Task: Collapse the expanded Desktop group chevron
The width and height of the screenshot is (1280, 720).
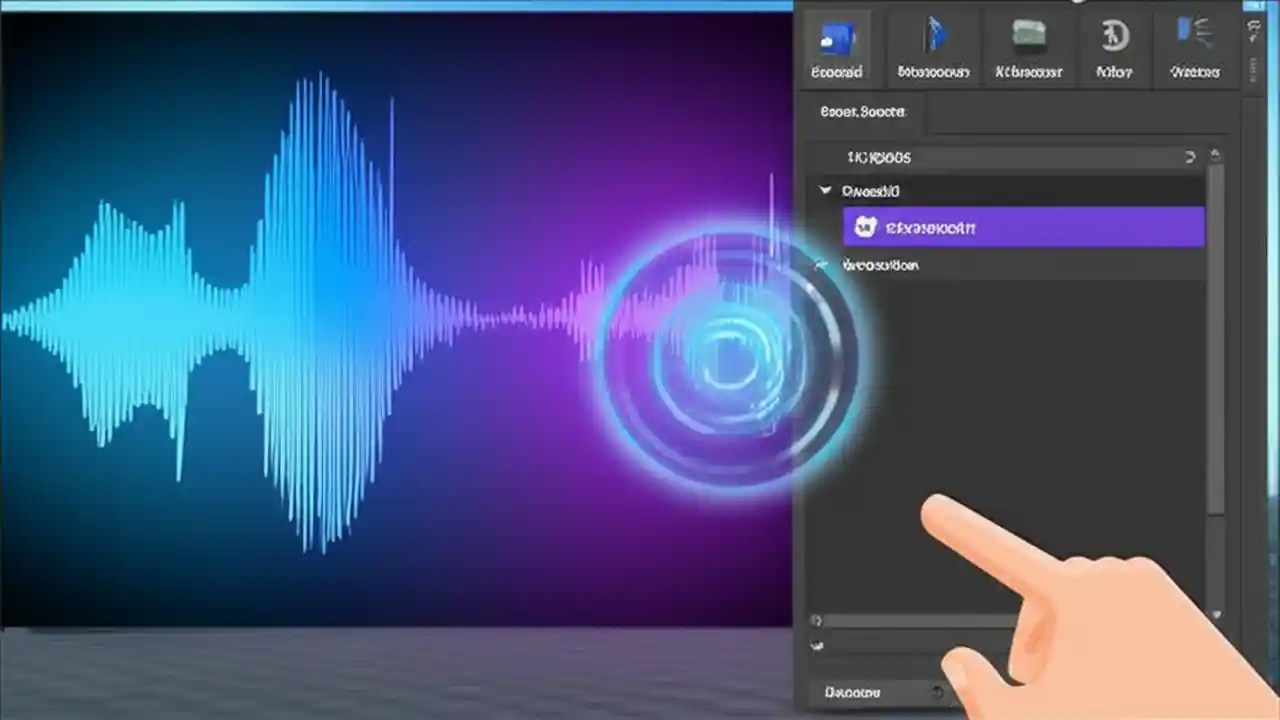Action: coord(826,191)
